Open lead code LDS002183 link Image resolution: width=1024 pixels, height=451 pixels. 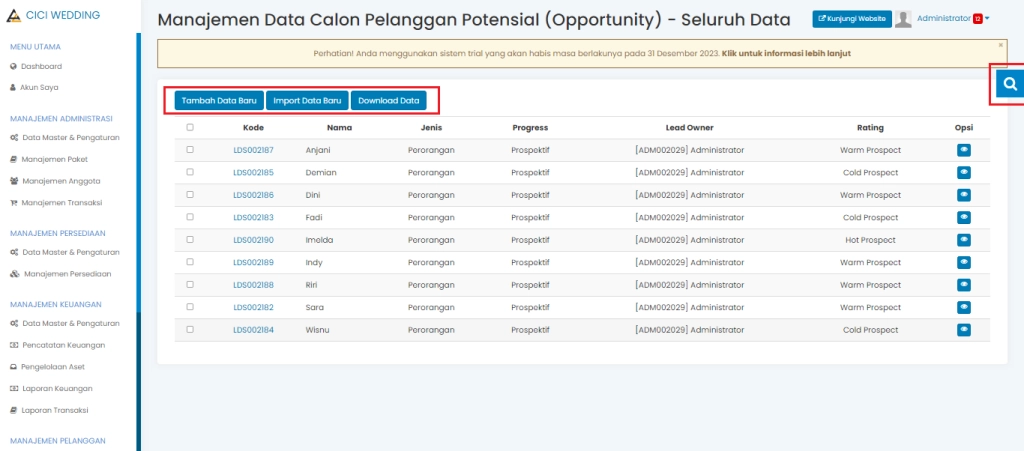click(x=253, y=217)
